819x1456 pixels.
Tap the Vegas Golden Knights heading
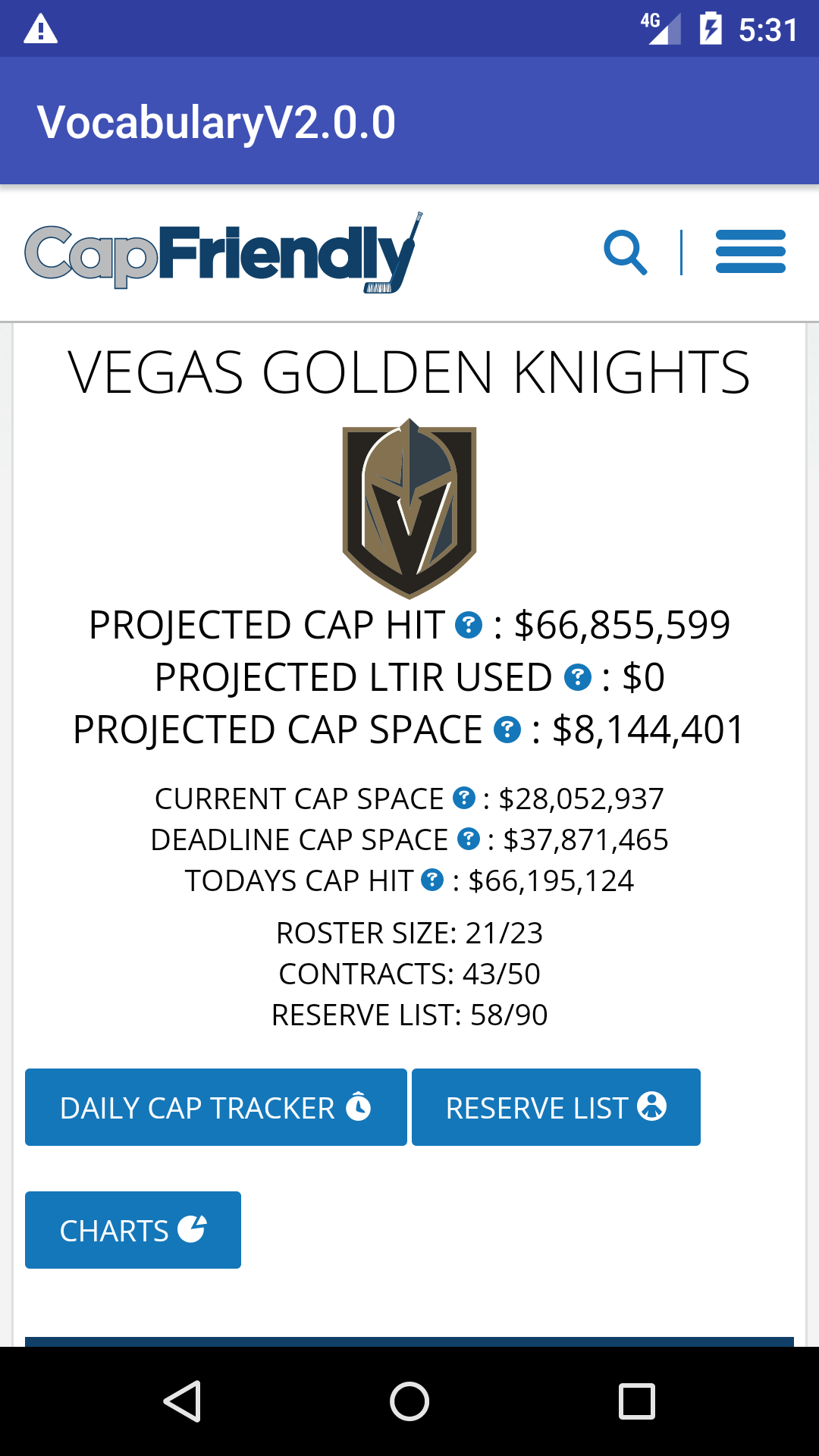(x=409, y=372)
